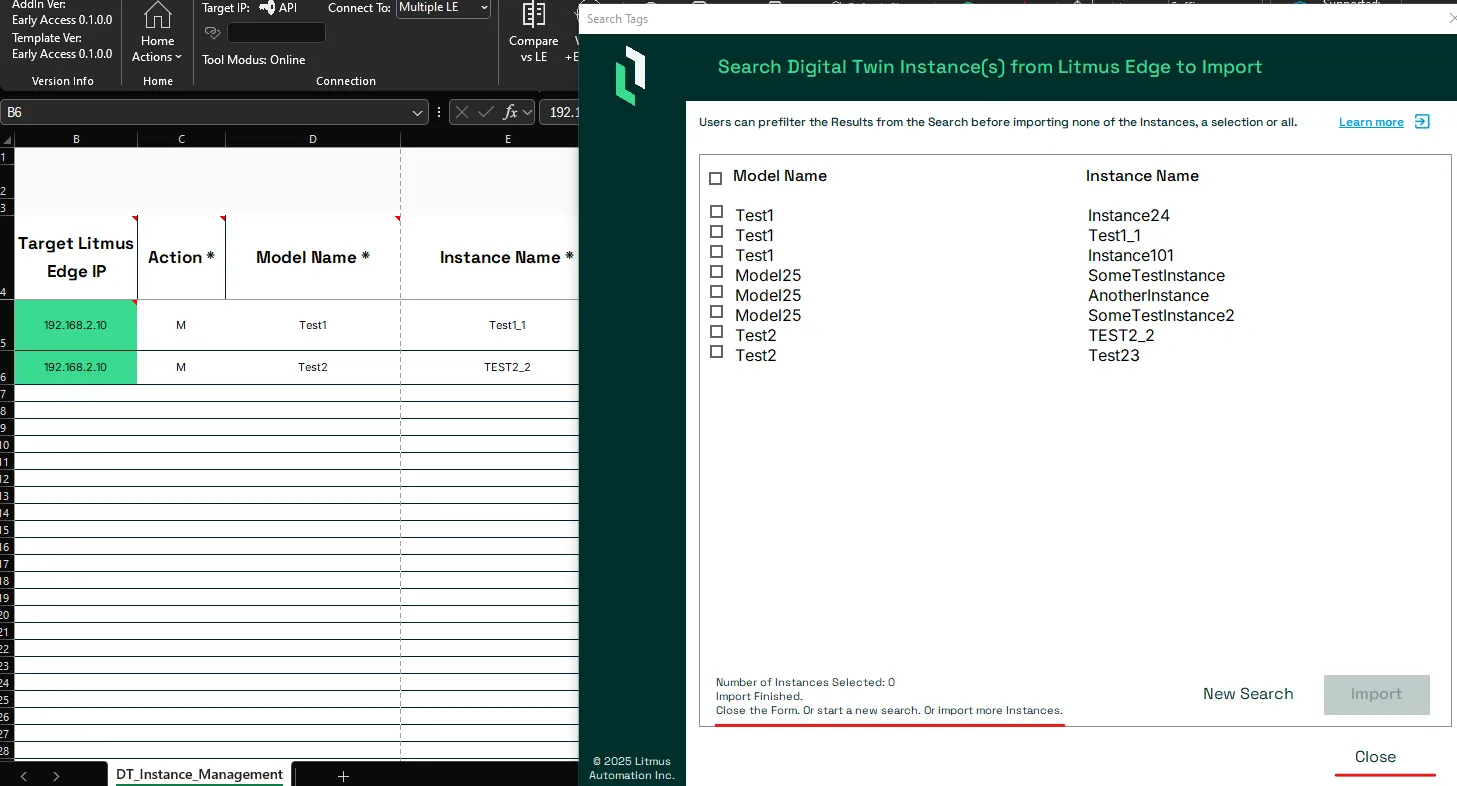This screenshot has width=1457, height=786.
Task: Click the Close button in dialog
Action: [1375, 757]
